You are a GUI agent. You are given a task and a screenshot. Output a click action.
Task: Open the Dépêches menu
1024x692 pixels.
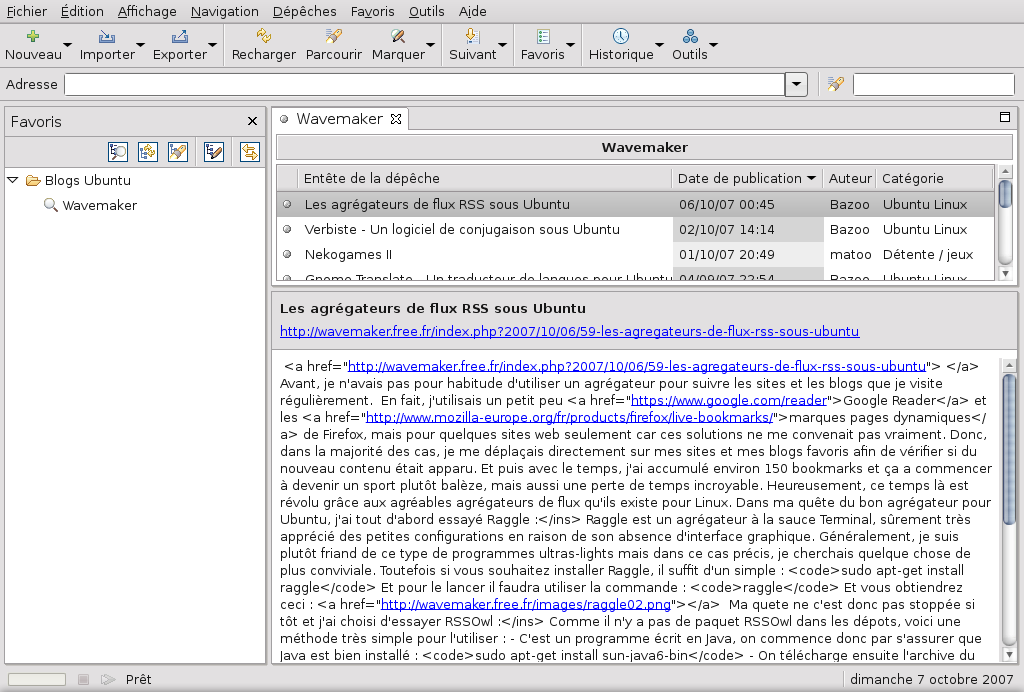304,11
